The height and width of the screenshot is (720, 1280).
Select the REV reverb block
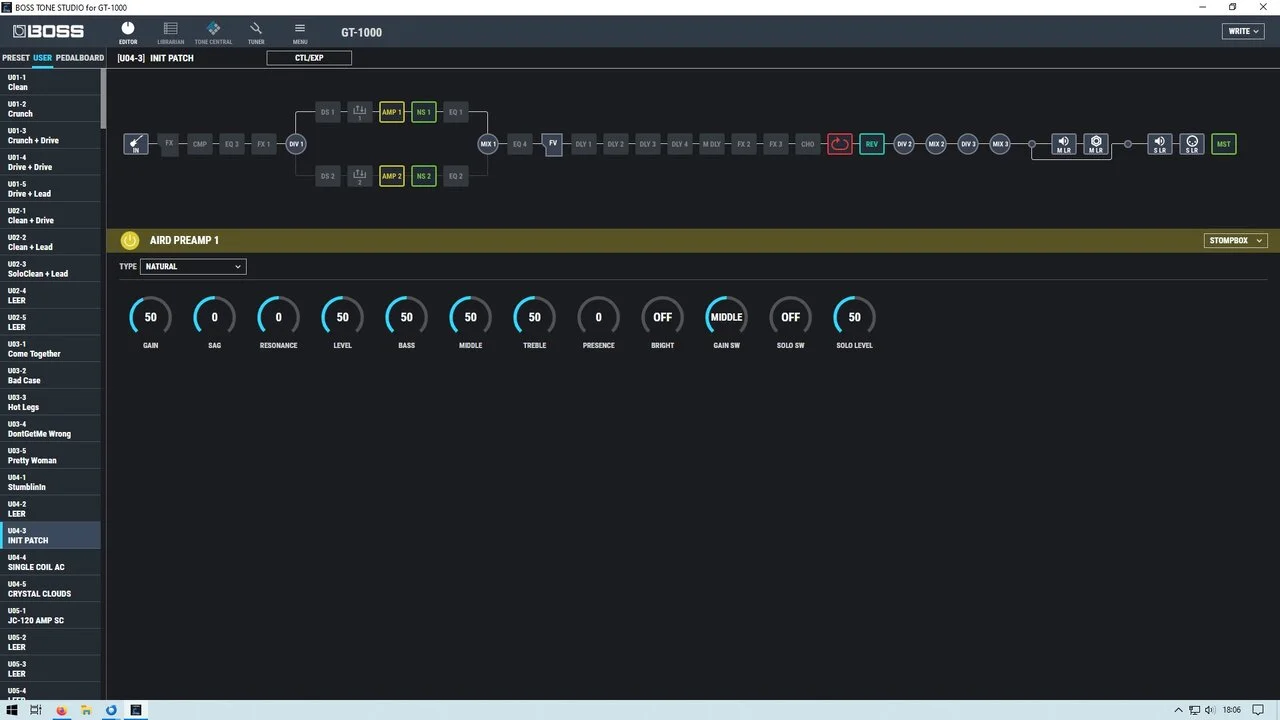871,143
